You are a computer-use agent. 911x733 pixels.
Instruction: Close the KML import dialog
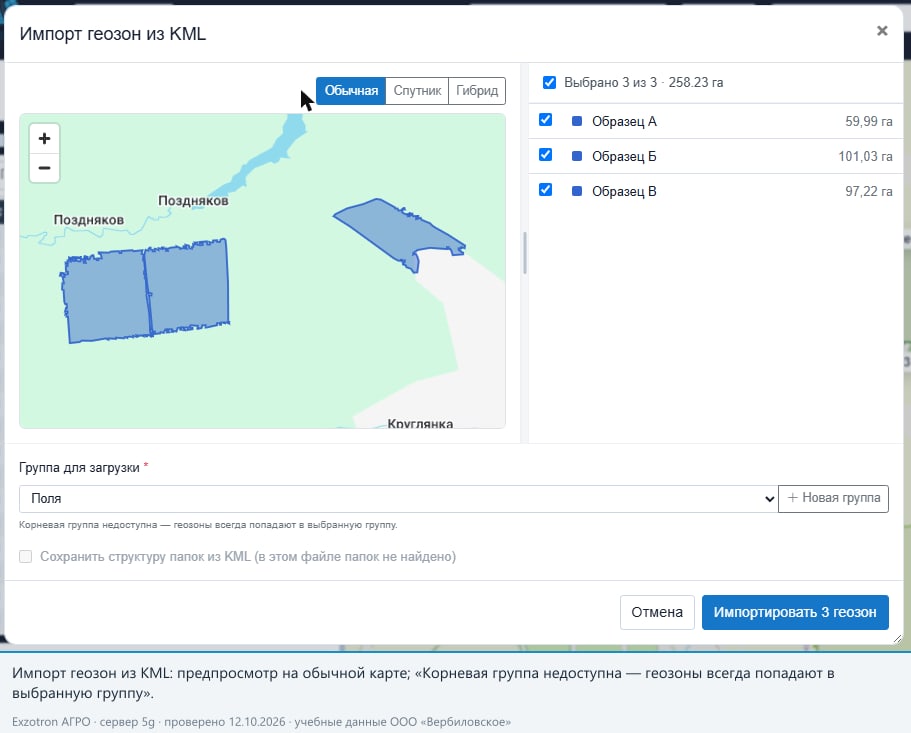coord(882,31)
